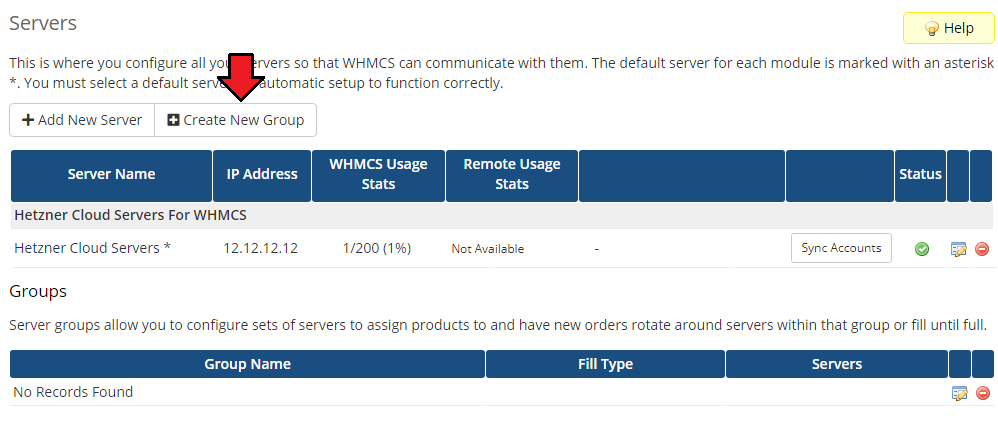The width and height of the screenshot is (998, 423).
Task: Click the Status column header
Action: click(920, 176)
